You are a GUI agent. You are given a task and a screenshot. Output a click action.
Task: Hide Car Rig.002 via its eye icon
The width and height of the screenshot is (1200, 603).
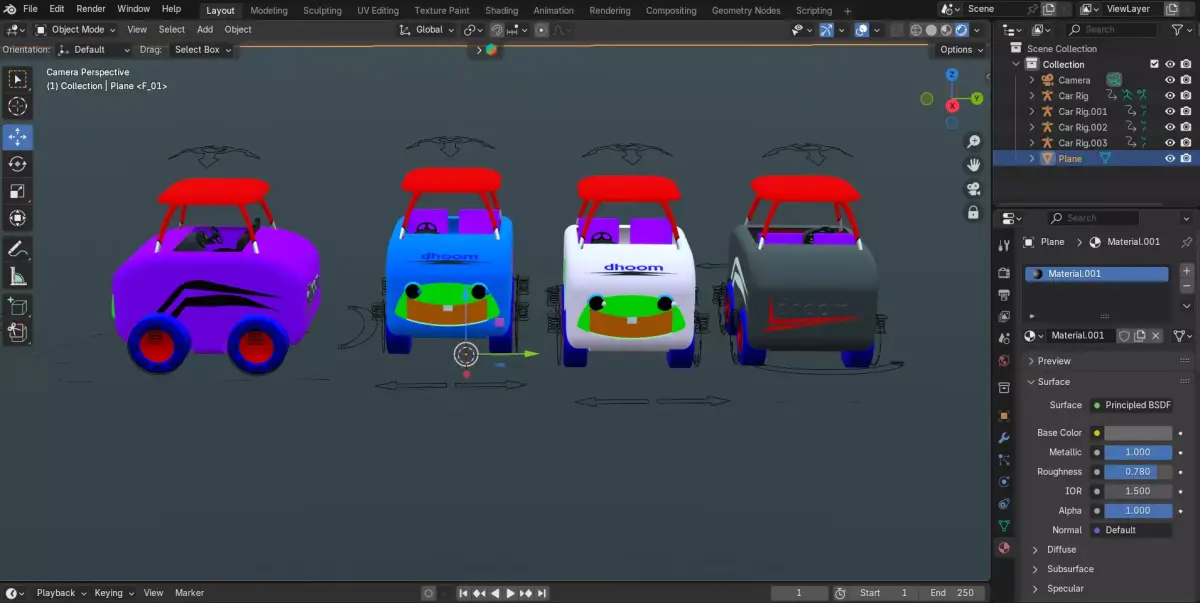1170,127
